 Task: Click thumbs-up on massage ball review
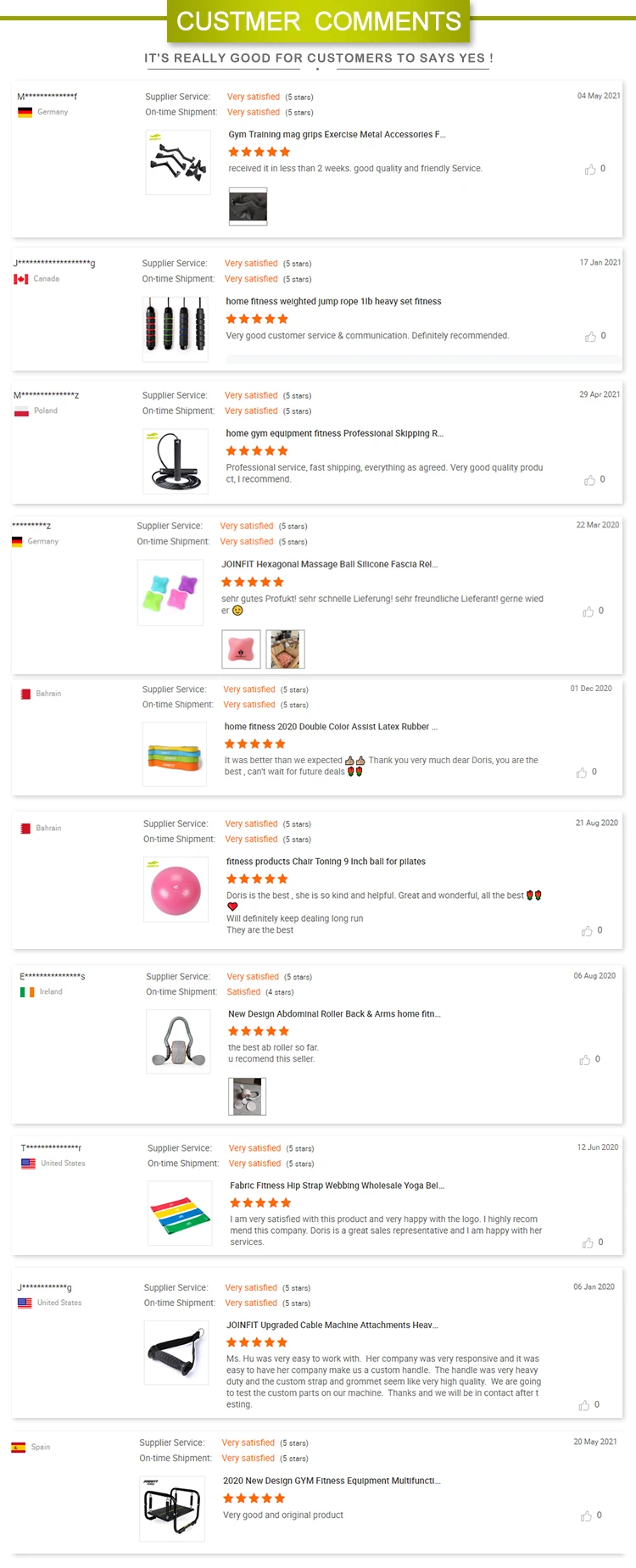(x=588, y=611)
